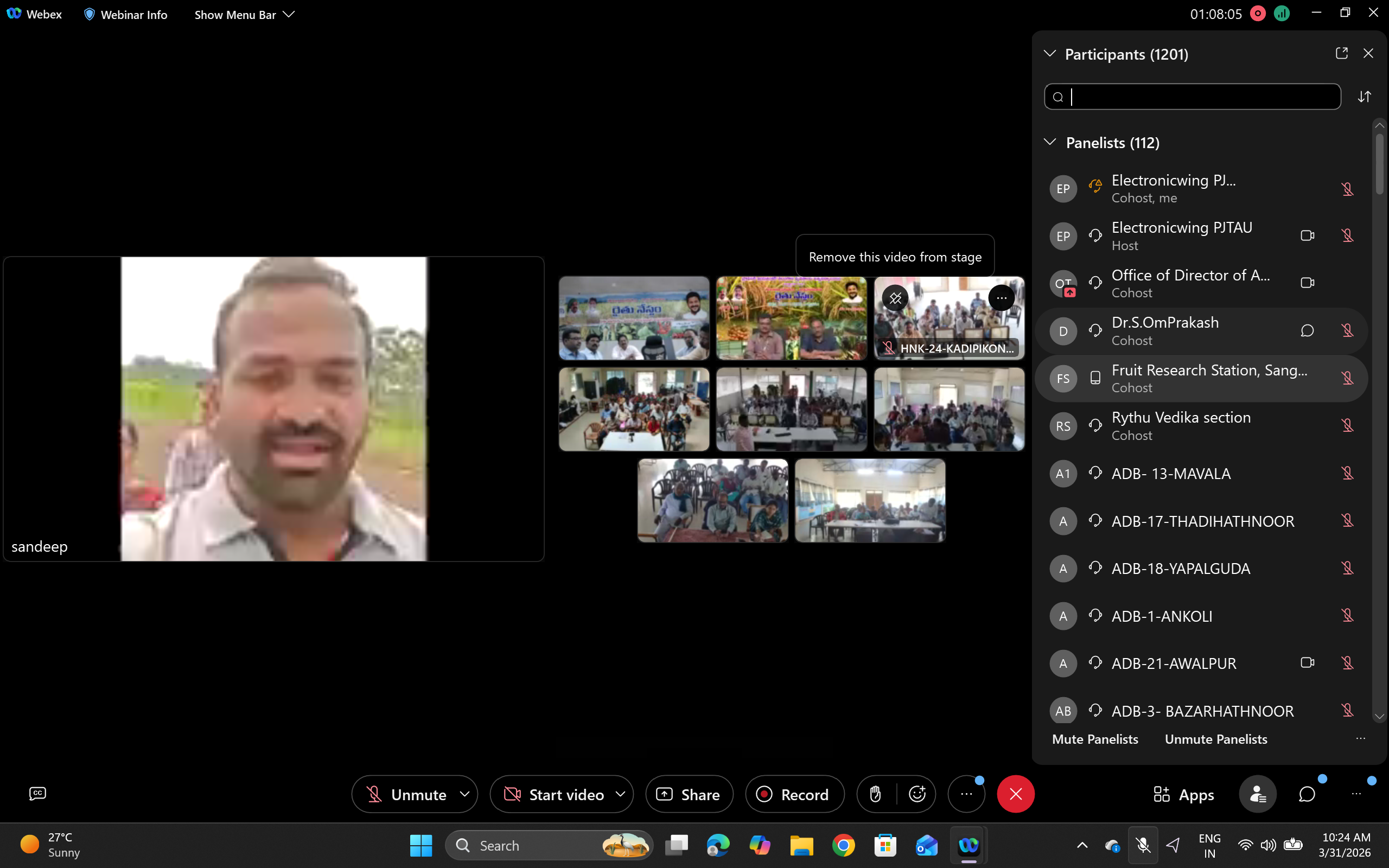
Task: Remove HNK-24 video from stage icon
Action: 895,298
